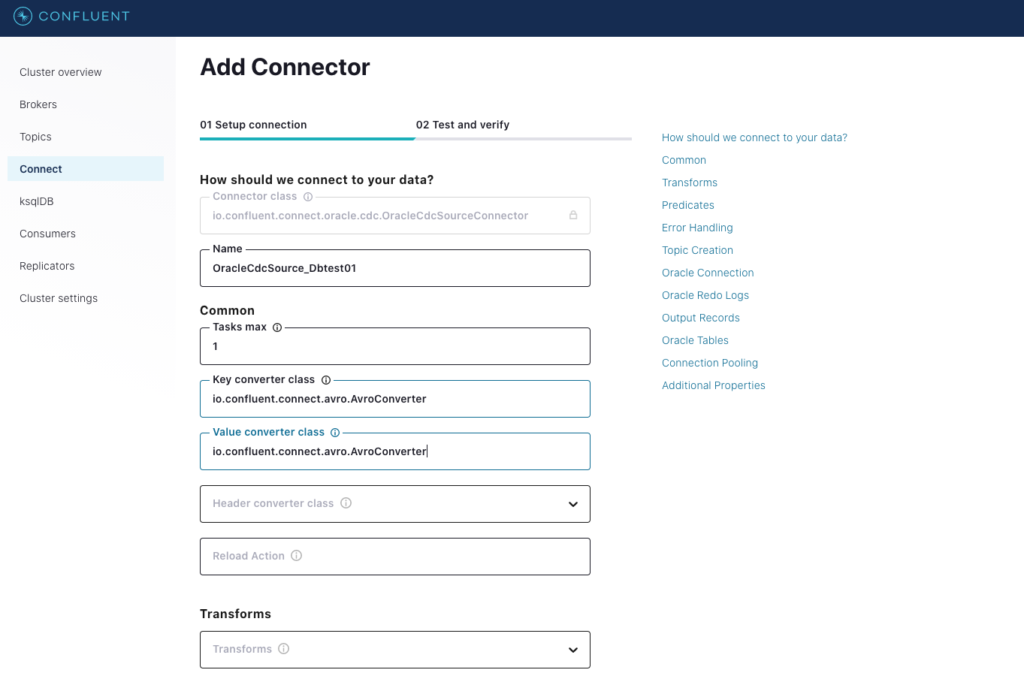Expand the Transforms dropdown
This screenshot has height=694, width=1024.
click(x=575, y=649)
